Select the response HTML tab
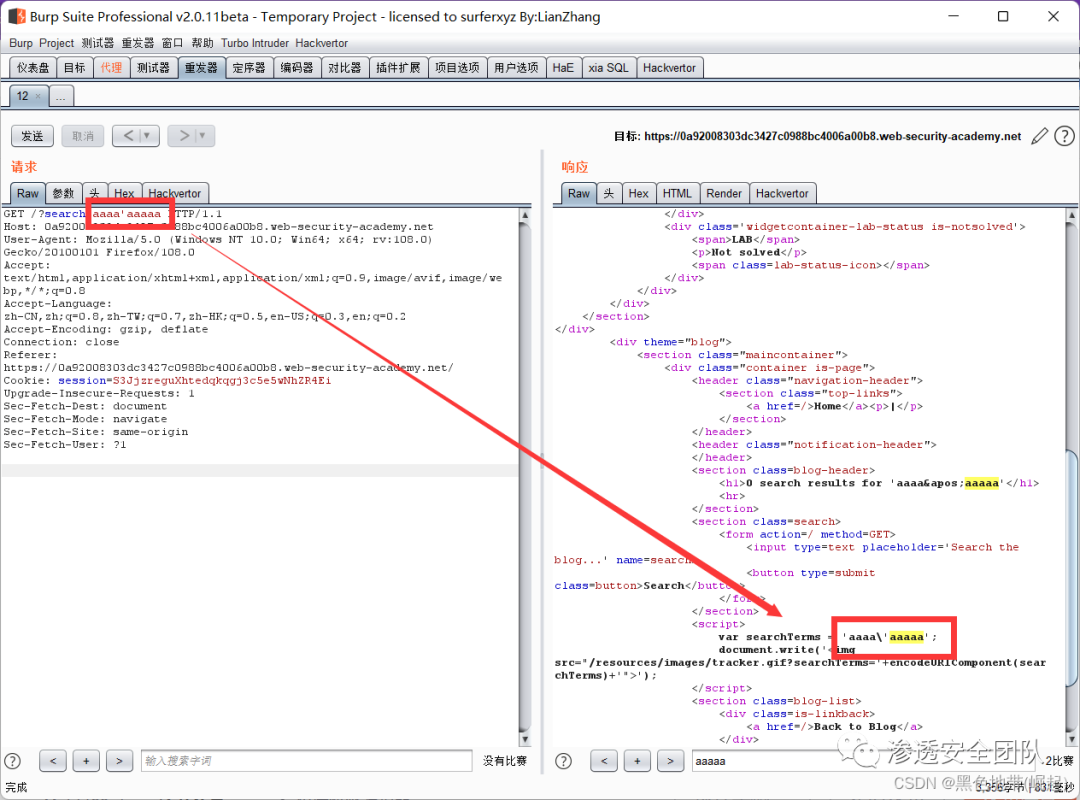Screen dimensions: 1080x800 (677, 194)
